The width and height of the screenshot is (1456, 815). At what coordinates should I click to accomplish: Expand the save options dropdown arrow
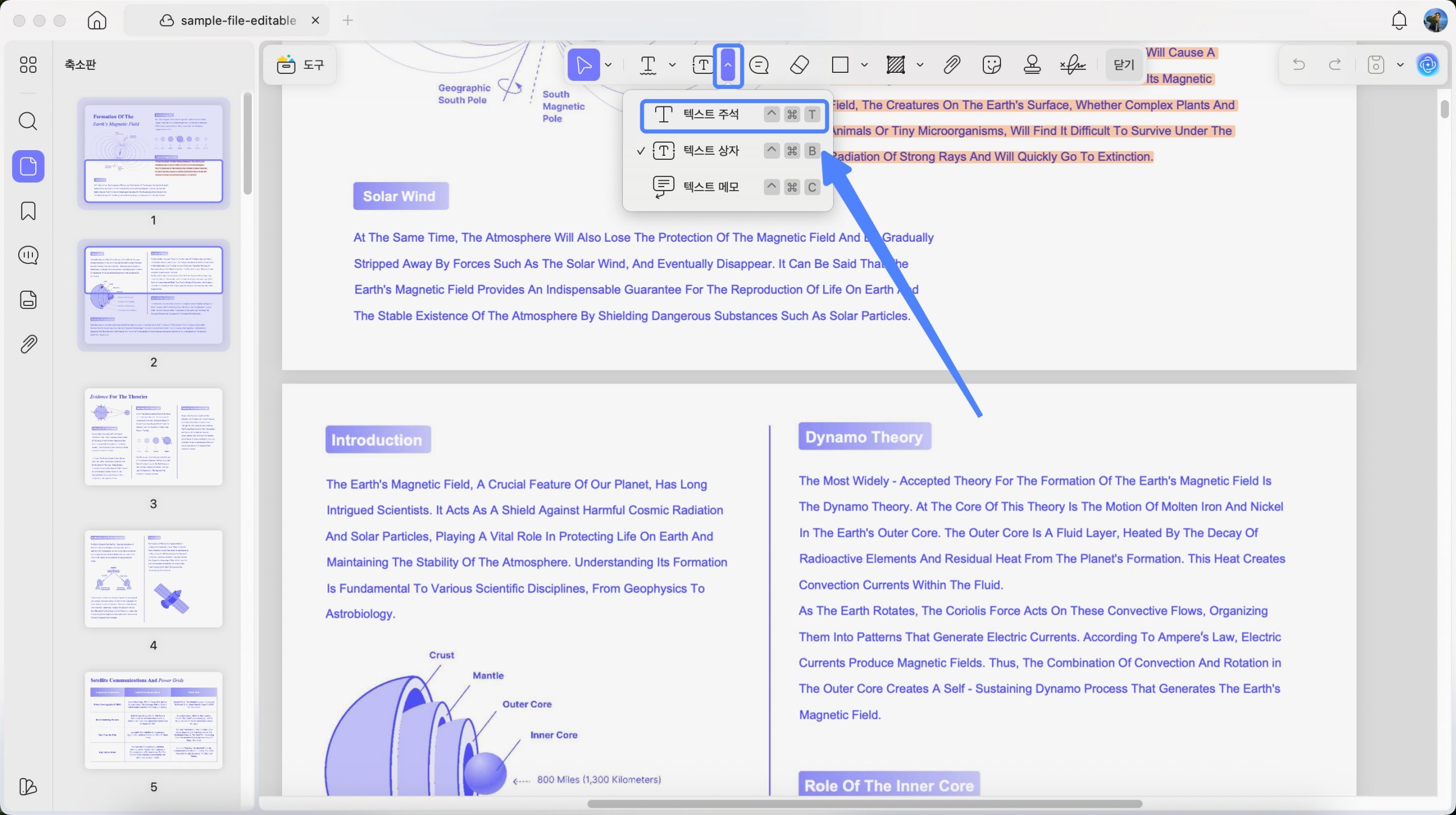click(x=1400, y=65)
